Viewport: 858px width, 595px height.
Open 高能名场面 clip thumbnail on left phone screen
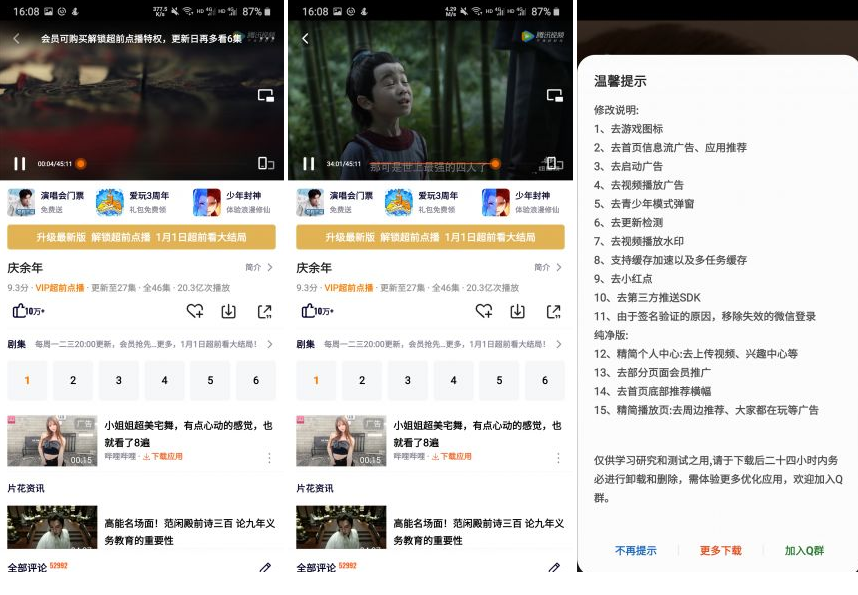pos(52,527)
